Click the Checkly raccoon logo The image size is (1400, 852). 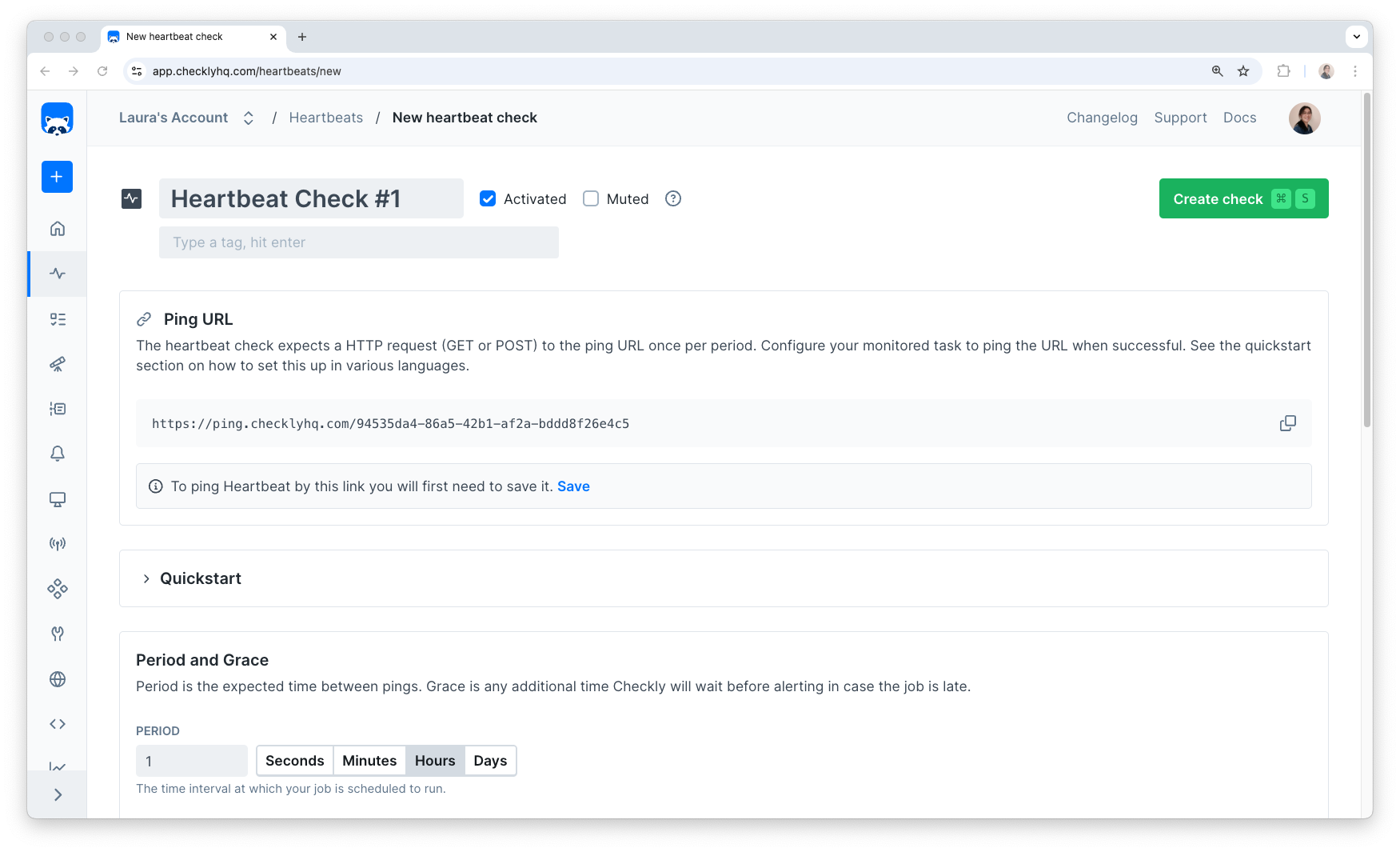[57, 118]
